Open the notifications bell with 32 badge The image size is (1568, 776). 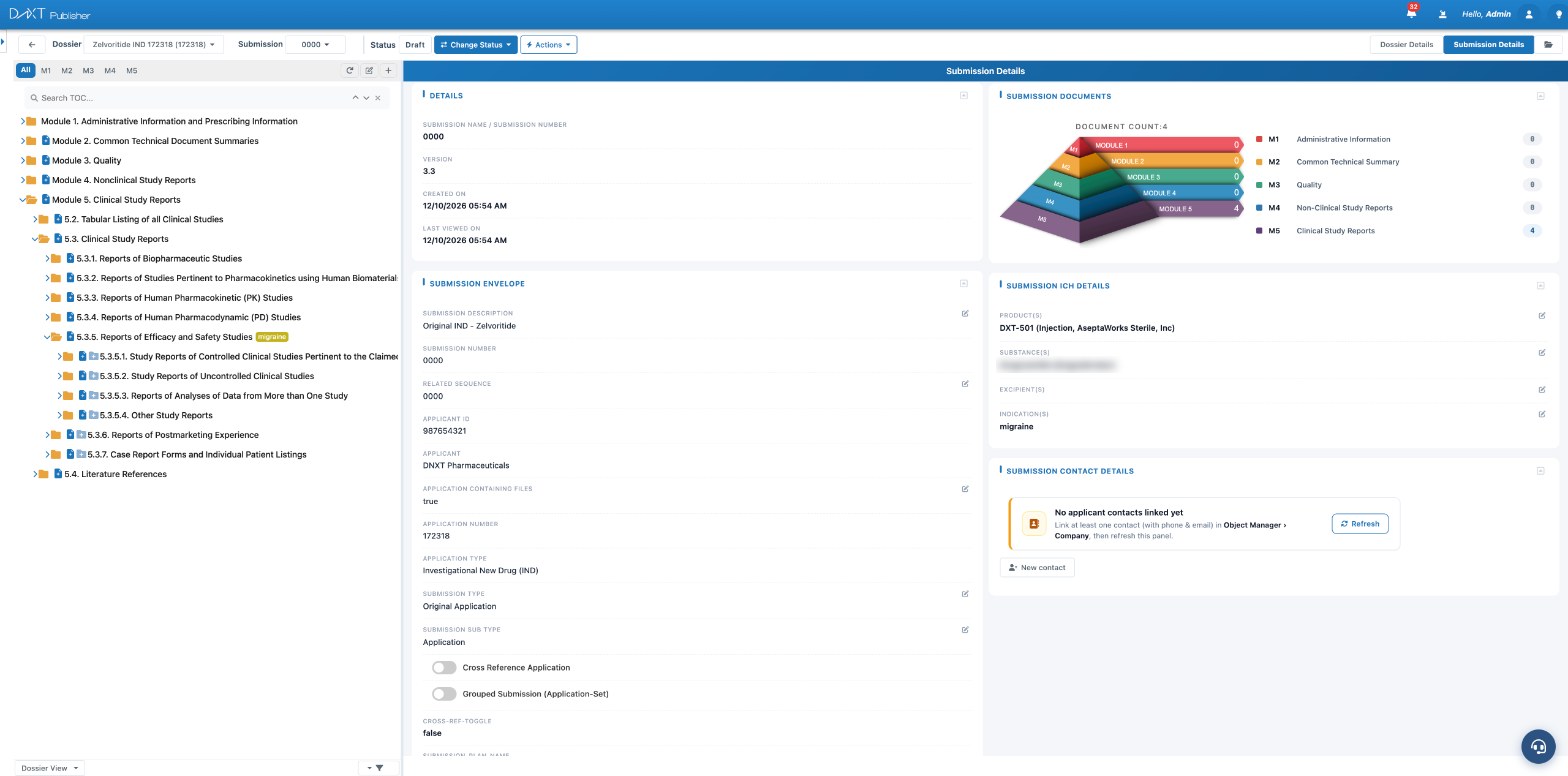(1411, 14)
